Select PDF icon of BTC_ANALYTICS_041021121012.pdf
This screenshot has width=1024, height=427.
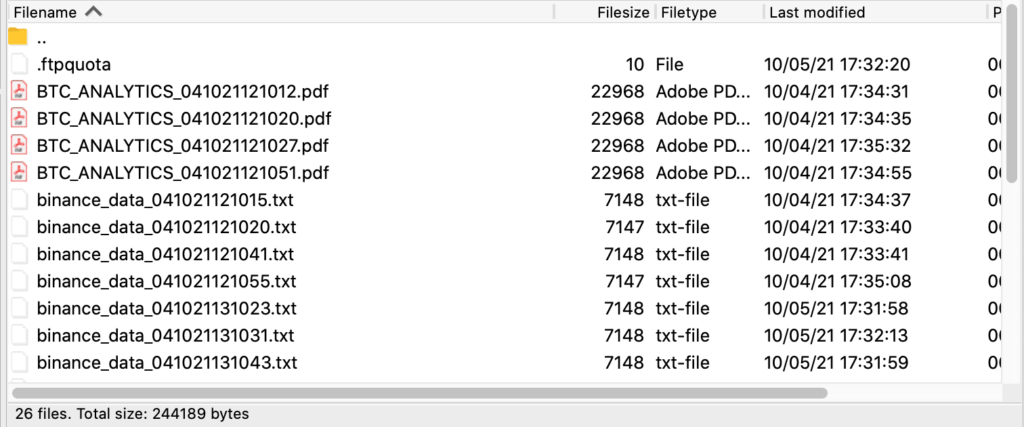(20, 91)
